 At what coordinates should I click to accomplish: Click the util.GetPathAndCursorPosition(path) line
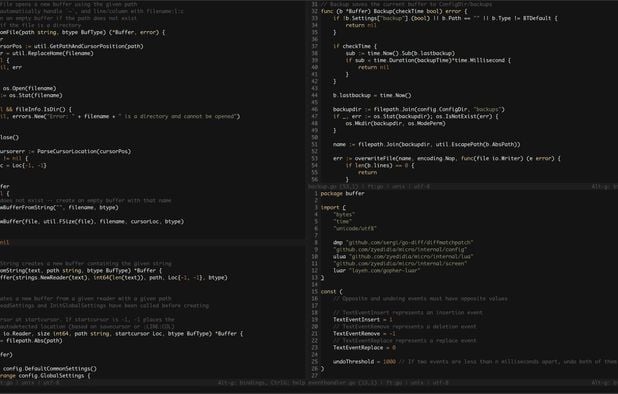tap(71, 46)
